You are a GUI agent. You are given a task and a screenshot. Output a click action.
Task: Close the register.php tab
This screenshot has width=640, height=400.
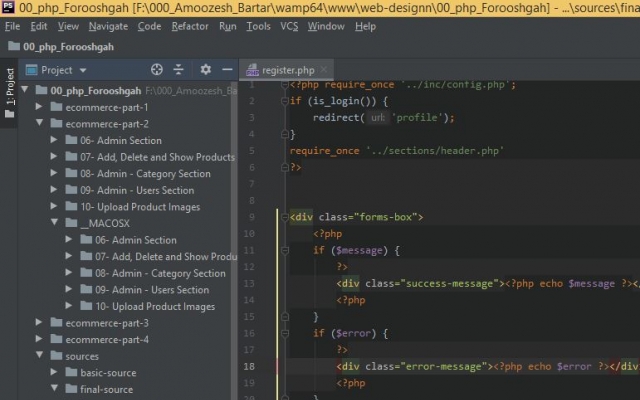[324, 69]
